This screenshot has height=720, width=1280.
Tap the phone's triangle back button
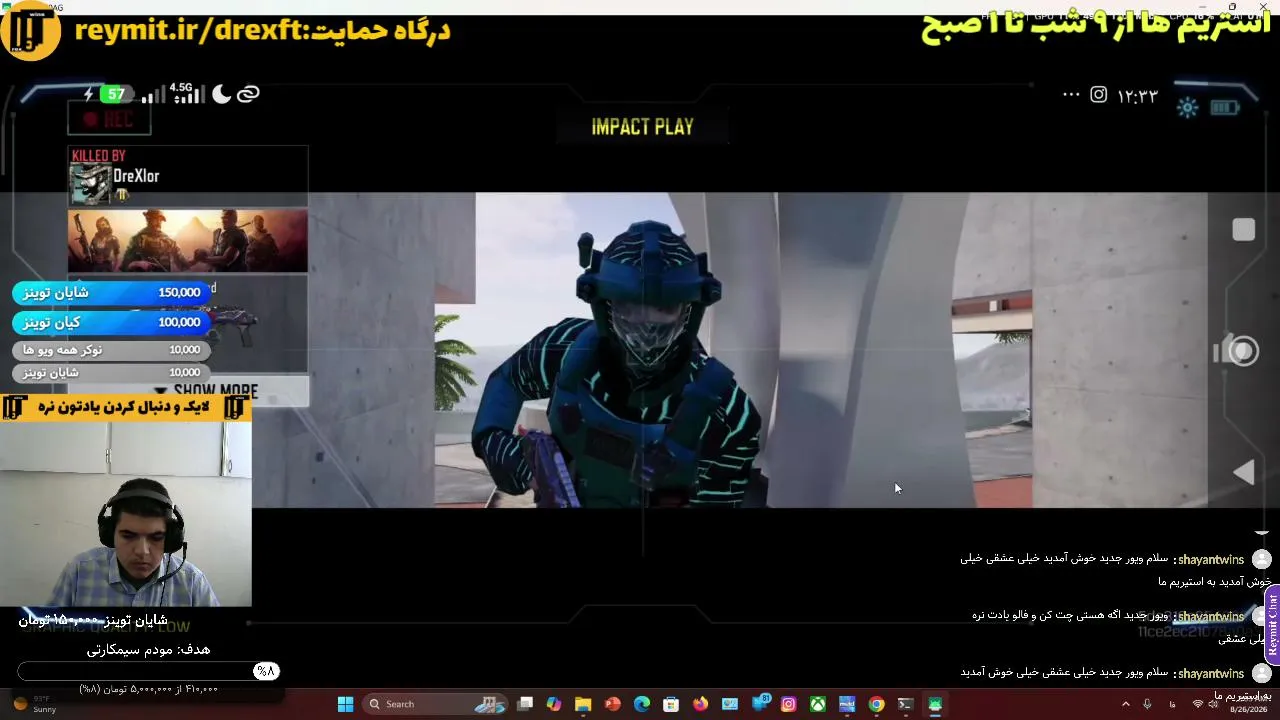1244,473
